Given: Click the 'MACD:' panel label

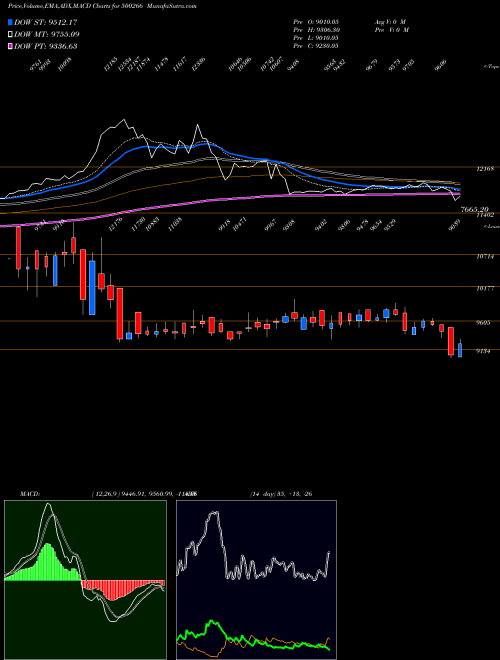Looking at the screenshot, I should 29,494.
